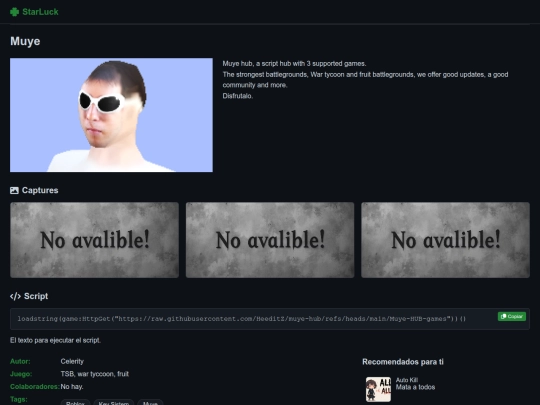Viewport: 540px width, 405px height.
Task: Open the StarLuck home link text
Action: pos(40,12)
